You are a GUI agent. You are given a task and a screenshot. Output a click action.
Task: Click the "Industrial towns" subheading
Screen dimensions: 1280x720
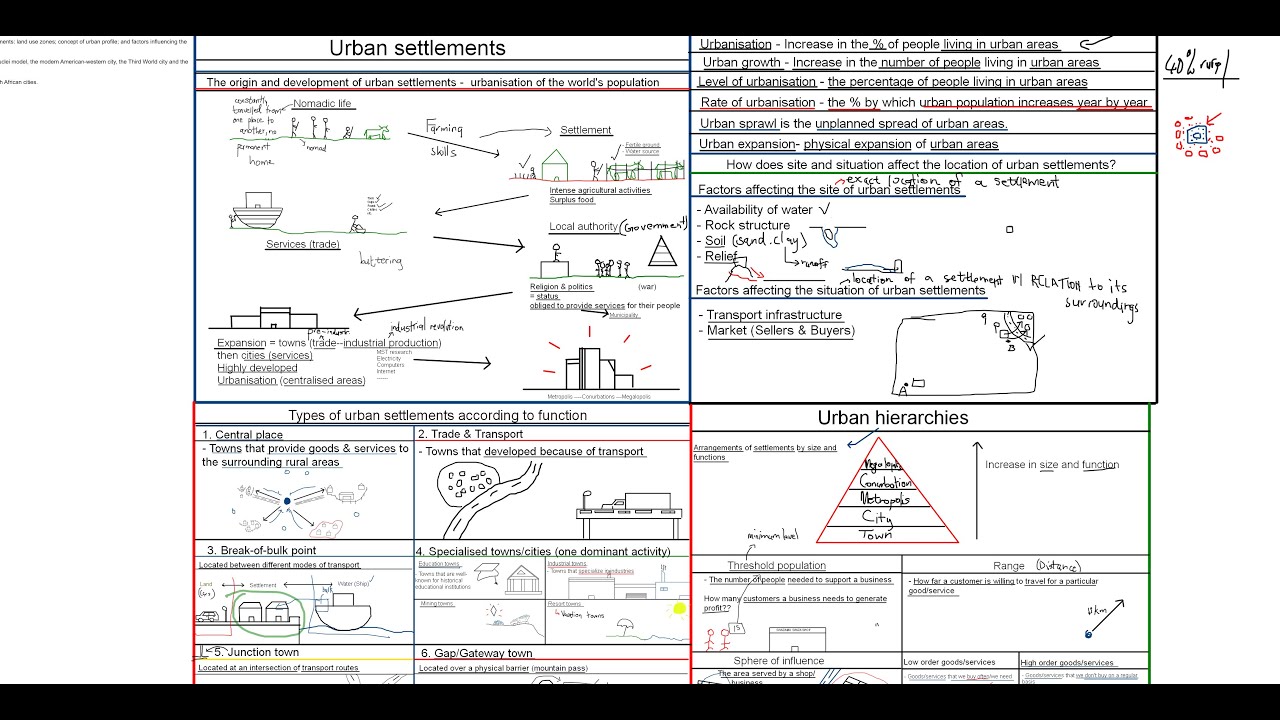[566, 564]
